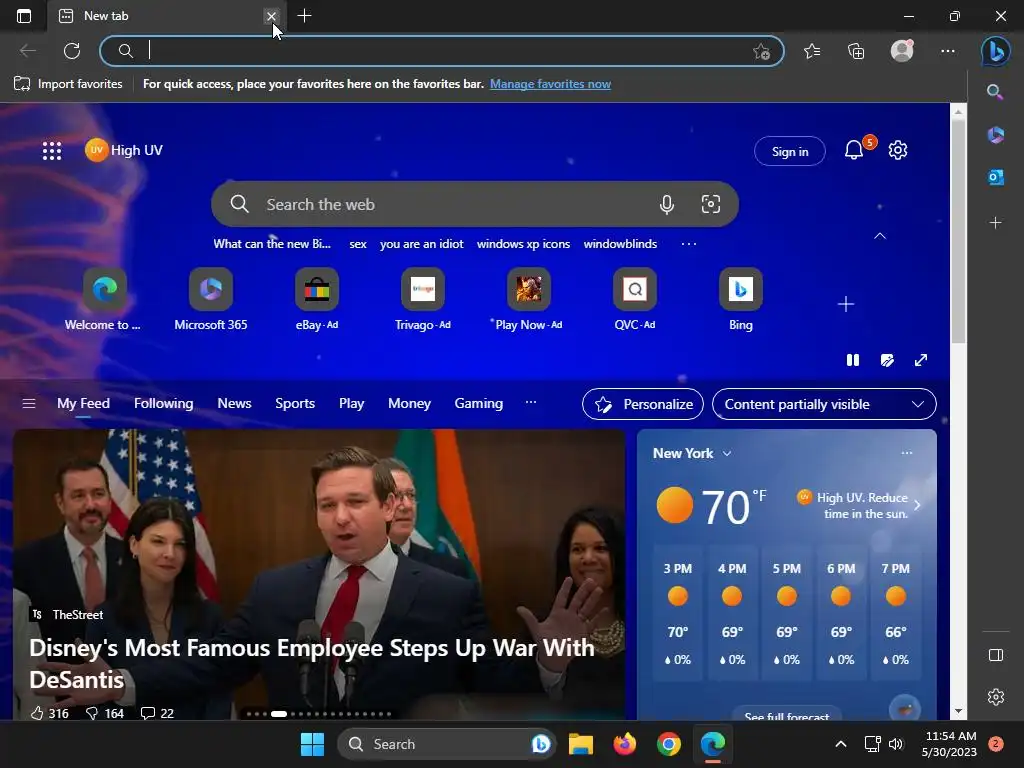Open Outlook icon in sidebar
Viewport: 1024px width, 768px height.
(x=995, y=177)
